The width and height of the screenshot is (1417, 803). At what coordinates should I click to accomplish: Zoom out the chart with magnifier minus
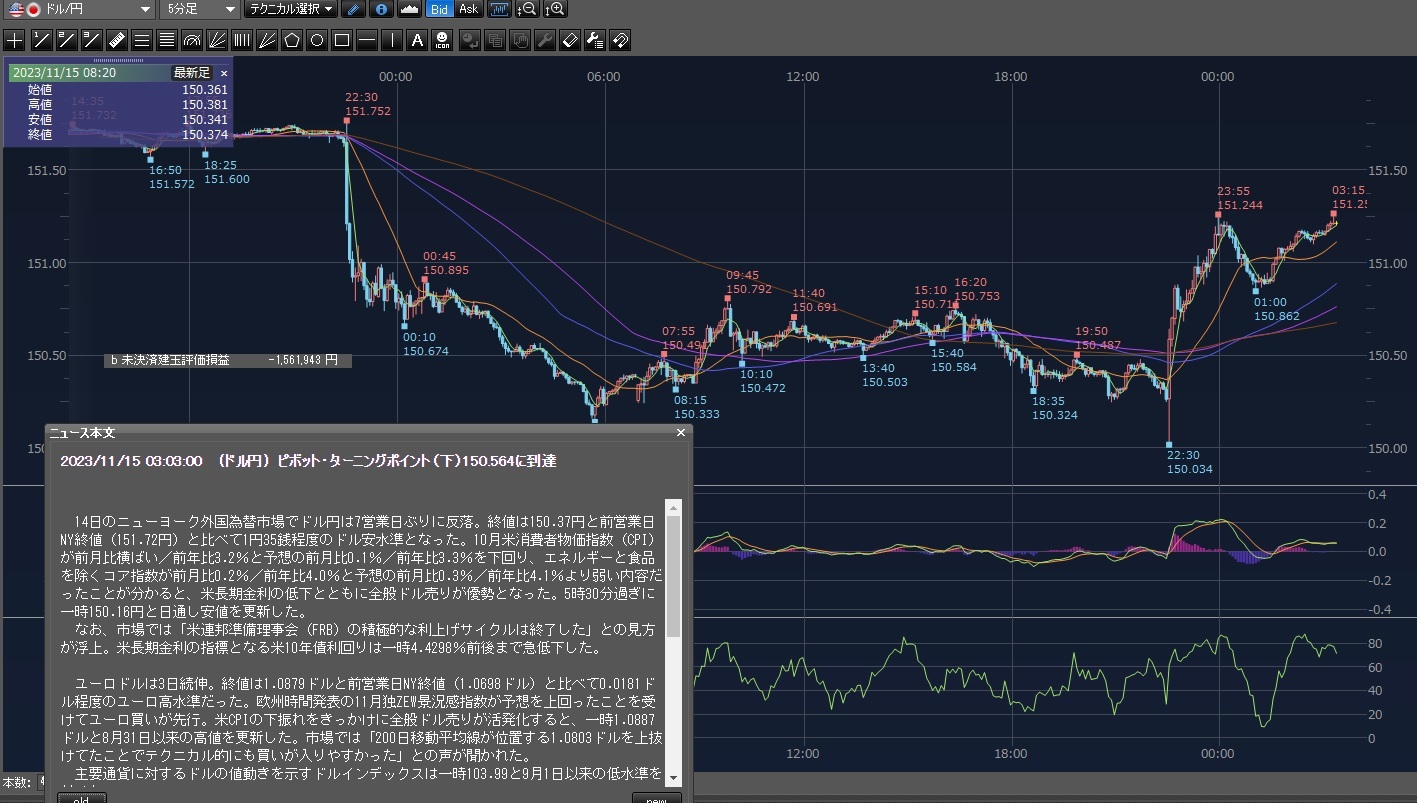528,10
